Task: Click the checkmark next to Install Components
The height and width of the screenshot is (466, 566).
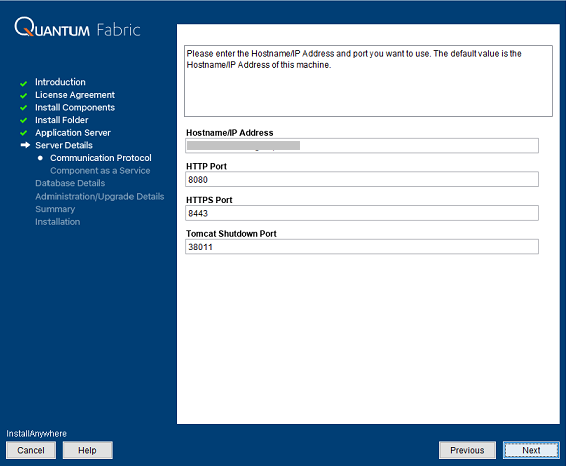Action: pos(23,108)
